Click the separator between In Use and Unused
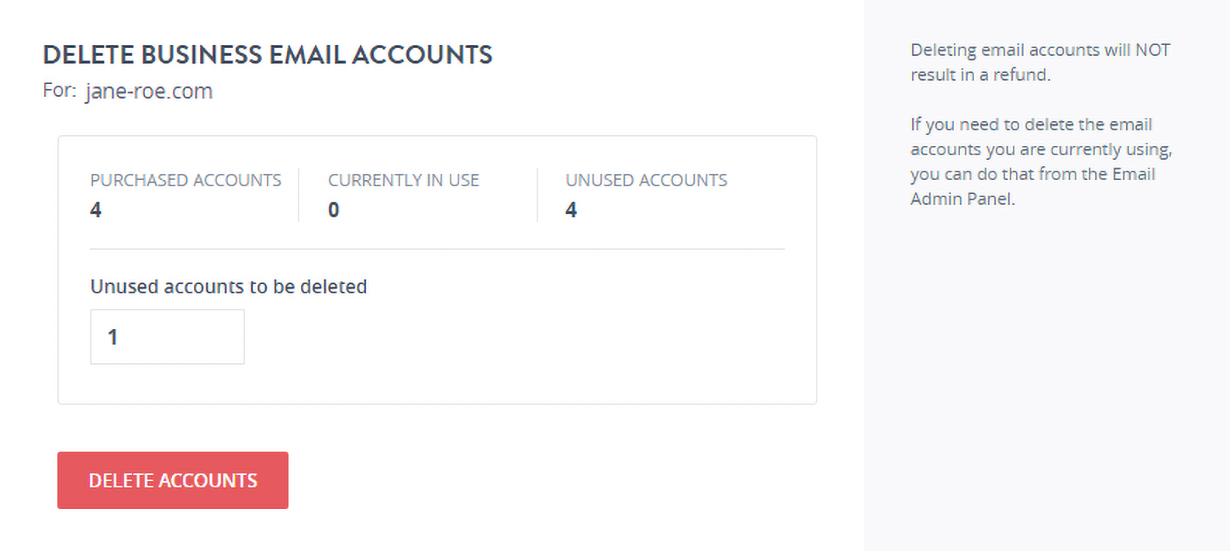 click(537, 195)
